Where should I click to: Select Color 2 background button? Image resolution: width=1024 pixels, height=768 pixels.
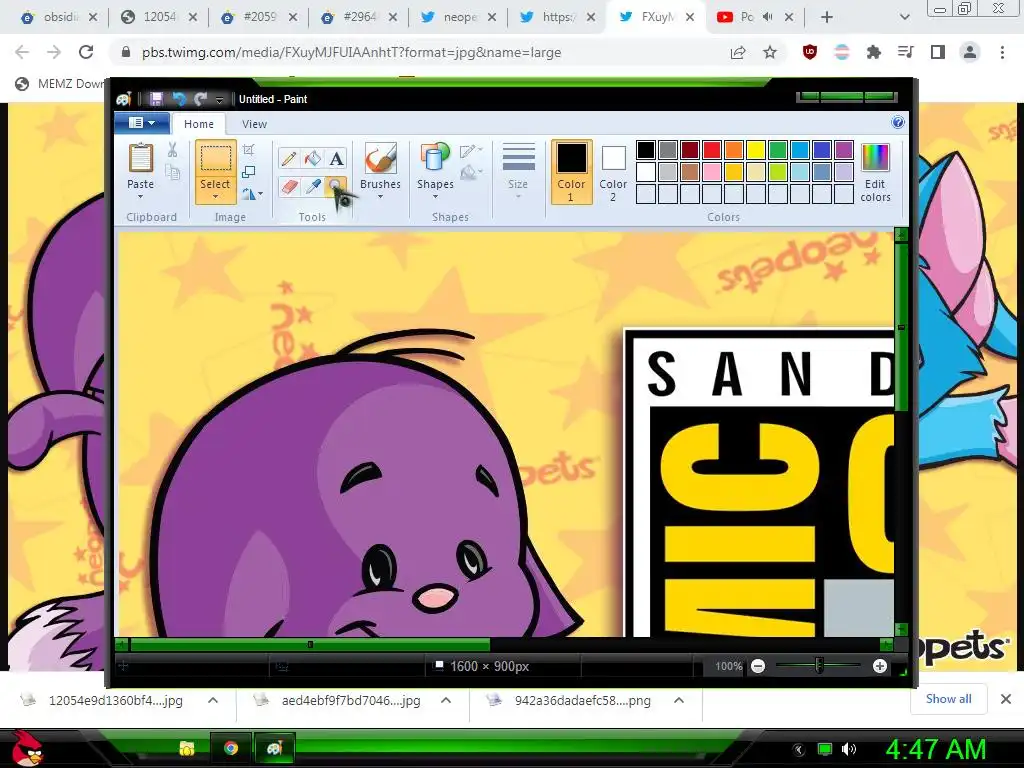613,172
